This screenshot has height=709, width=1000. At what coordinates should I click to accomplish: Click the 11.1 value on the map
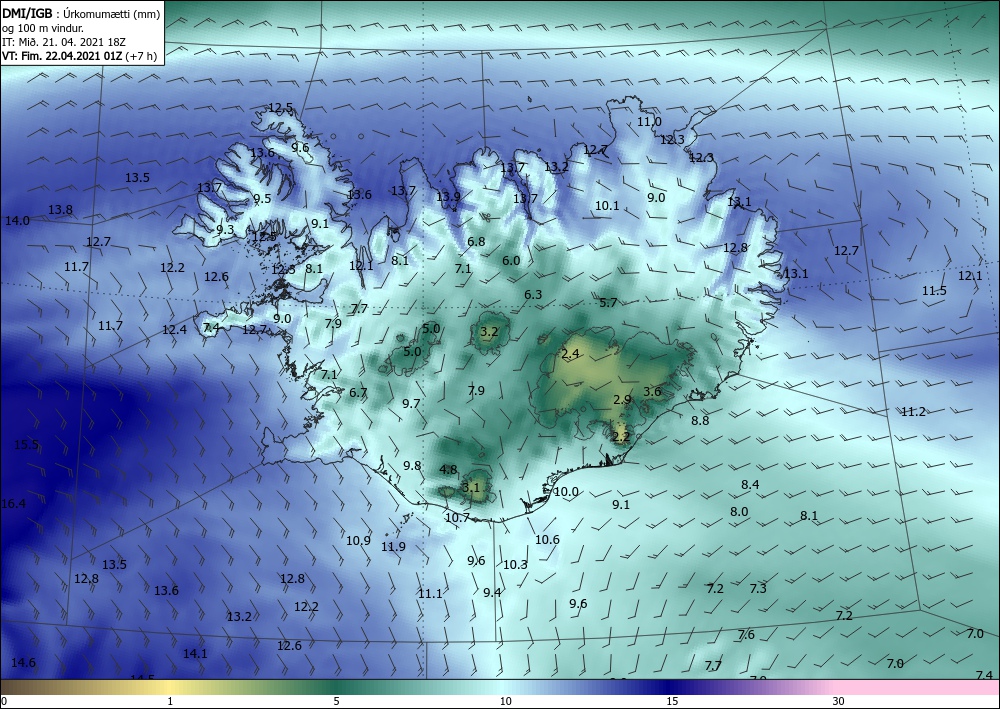pyautogui.click(x=430, y=594)
